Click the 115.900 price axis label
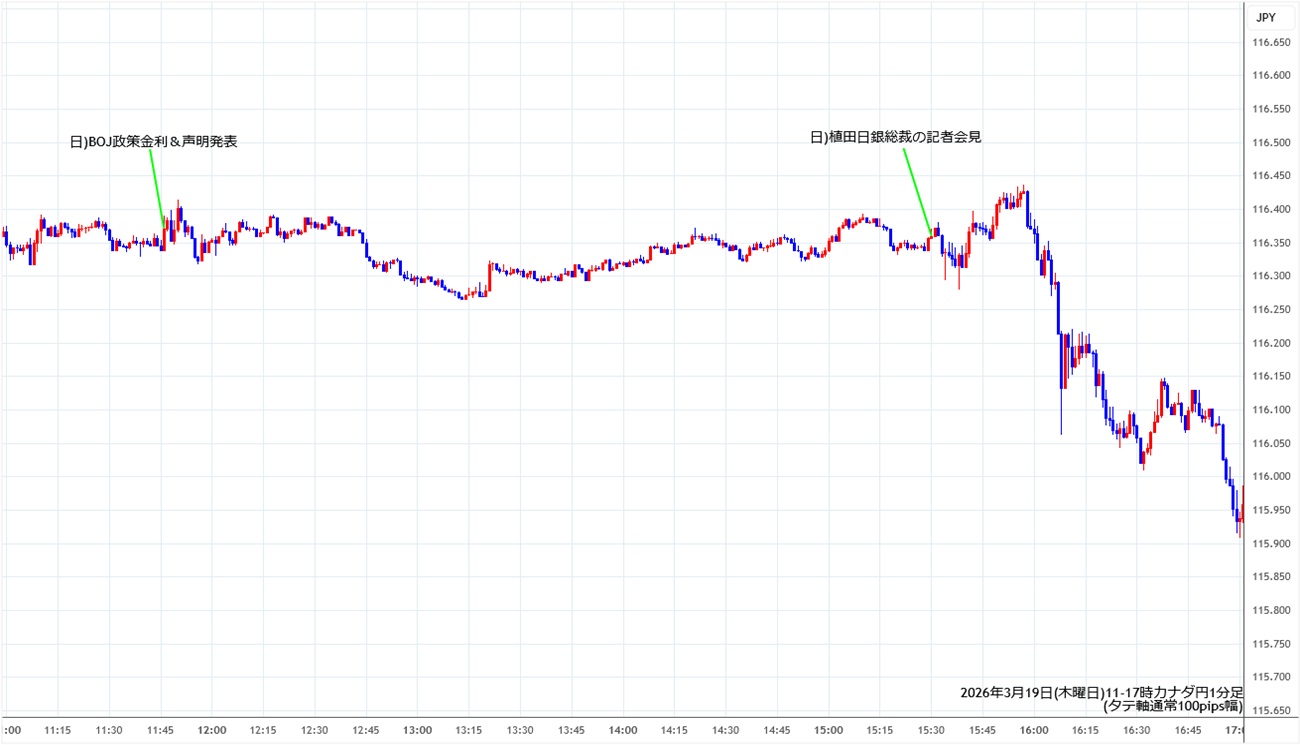Viewport: 1300px width, 745px height. (x=1271, y=543)
